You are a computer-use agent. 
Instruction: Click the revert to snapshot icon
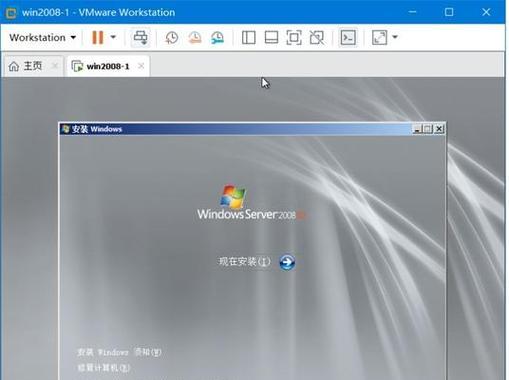195,38
